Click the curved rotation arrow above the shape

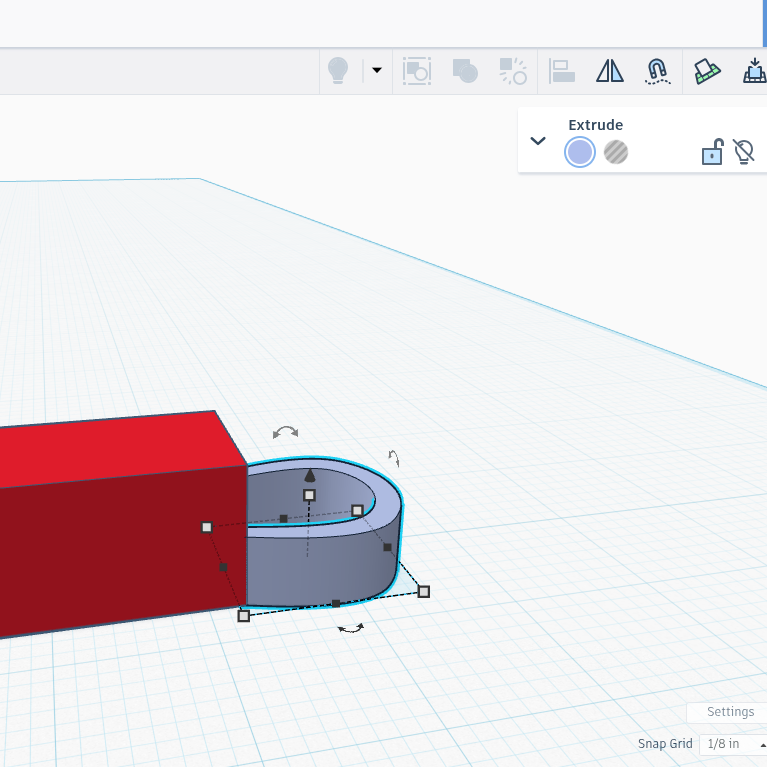[285, 432]
